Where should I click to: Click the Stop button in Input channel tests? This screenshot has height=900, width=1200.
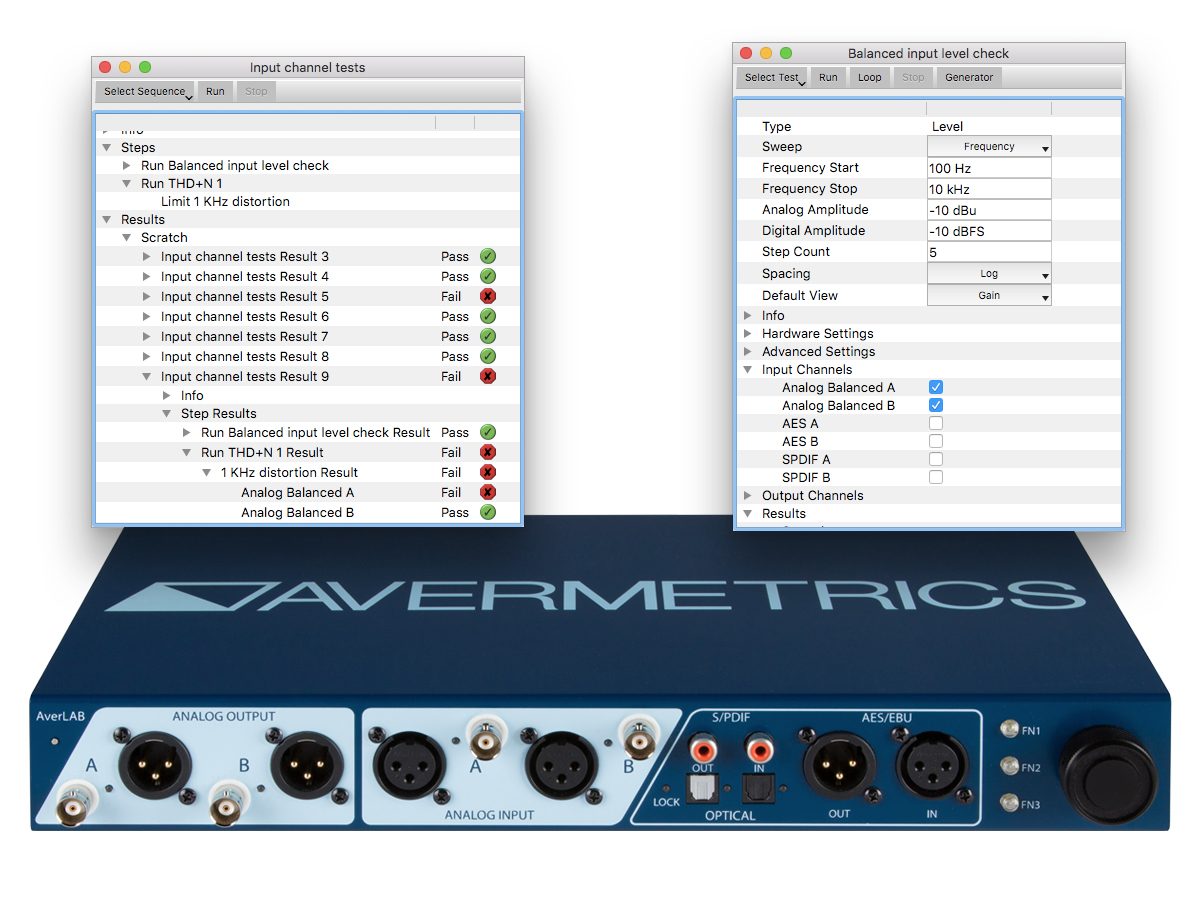[256, 91]
